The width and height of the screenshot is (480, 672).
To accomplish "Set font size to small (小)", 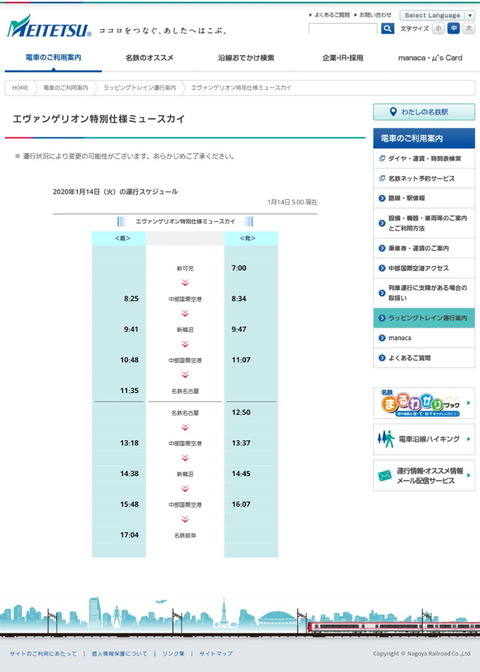I will pos(438,28).
